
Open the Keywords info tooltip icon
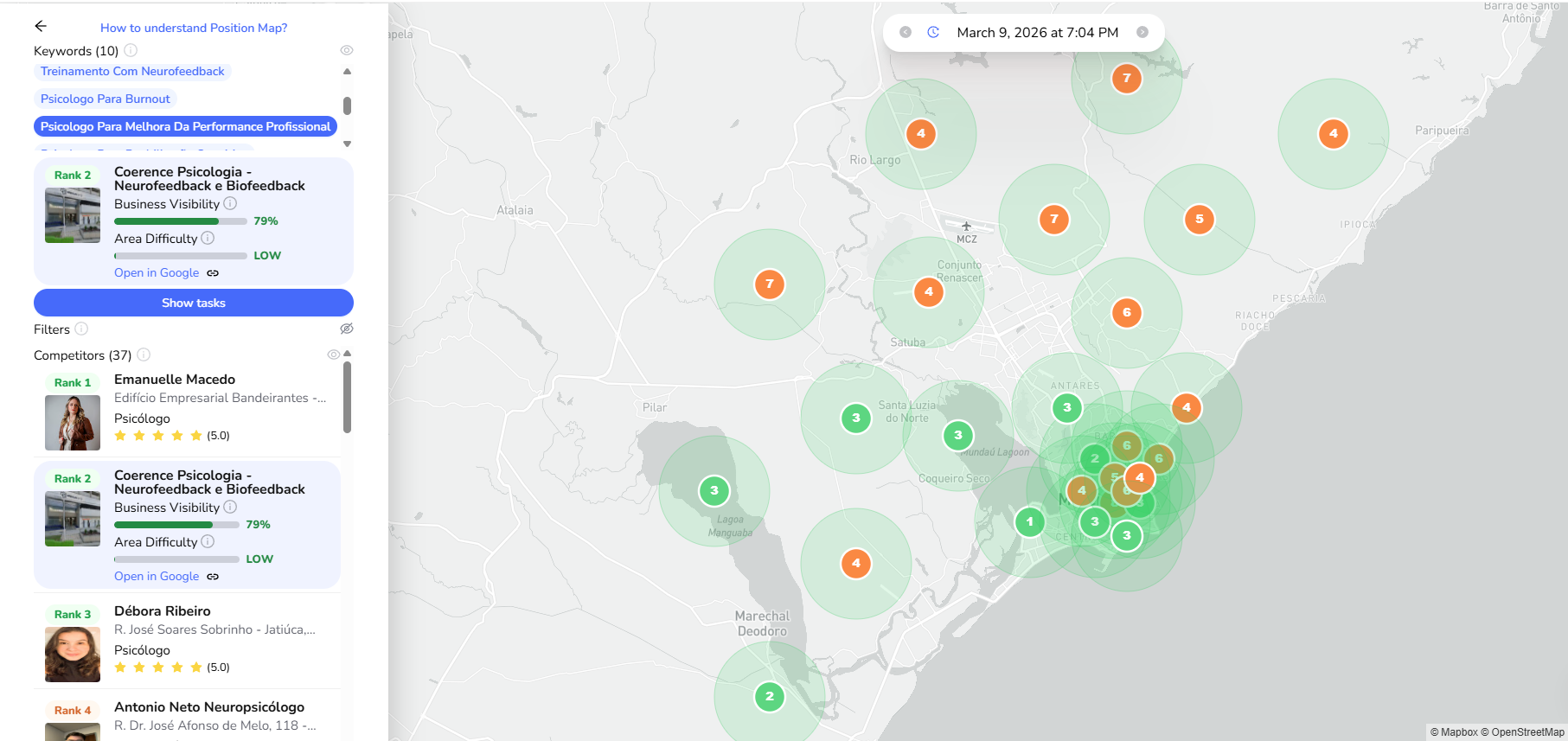tap(131, 50)
